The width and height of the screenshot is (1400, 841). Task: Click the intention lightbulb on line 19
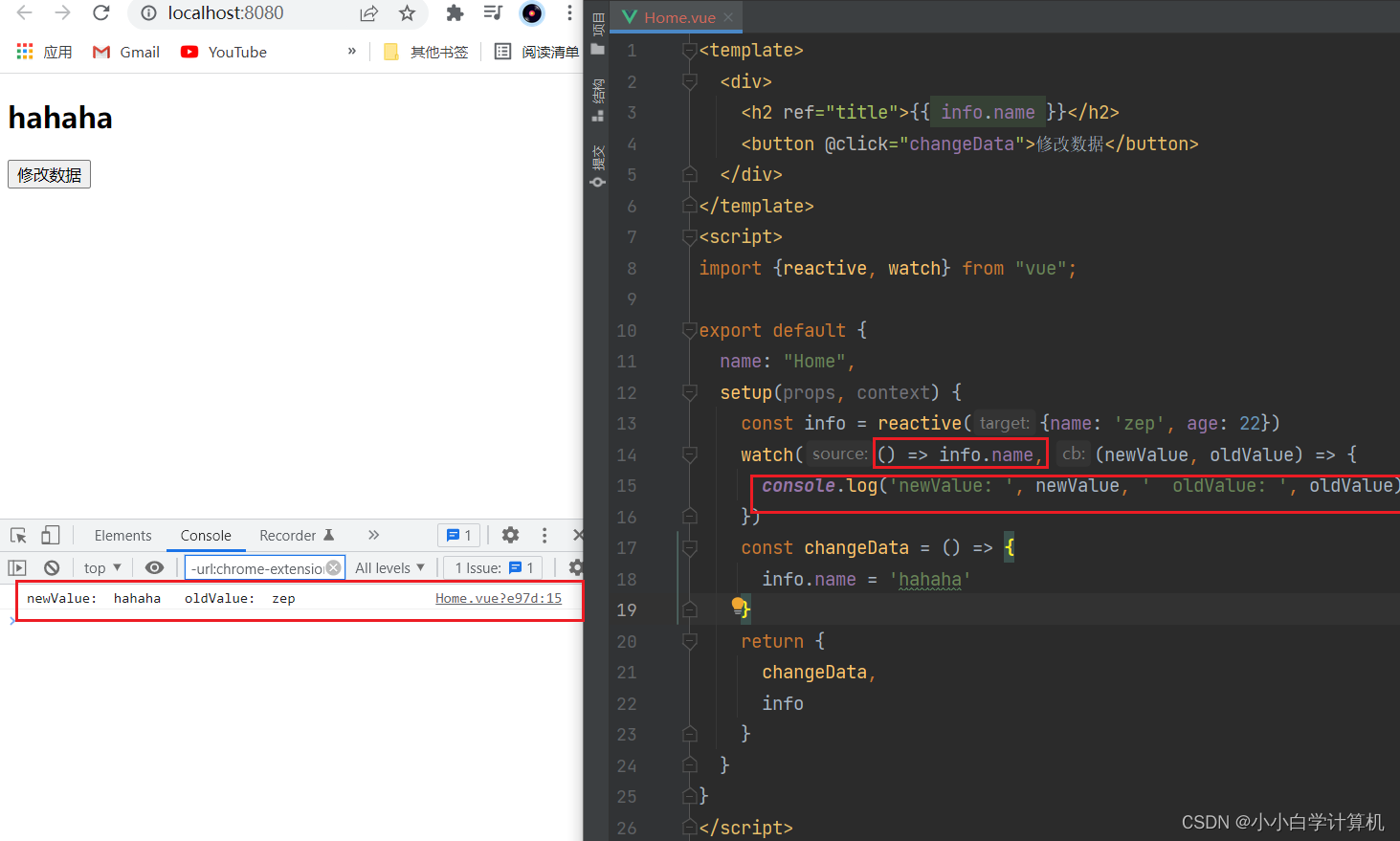coord(738,605)
